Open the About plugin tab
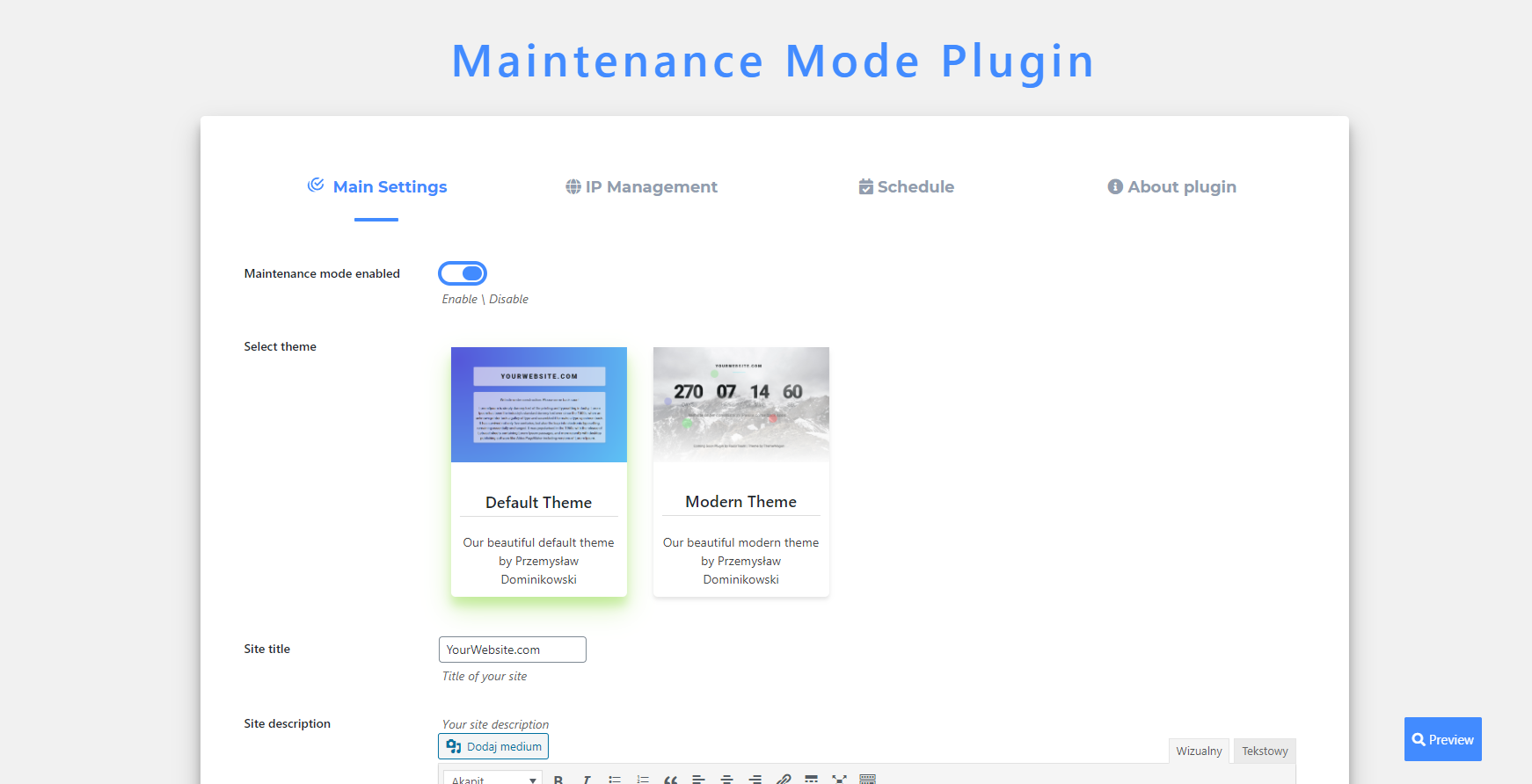The width and height of the screenshot is (1532, 784). (1171, 186)
